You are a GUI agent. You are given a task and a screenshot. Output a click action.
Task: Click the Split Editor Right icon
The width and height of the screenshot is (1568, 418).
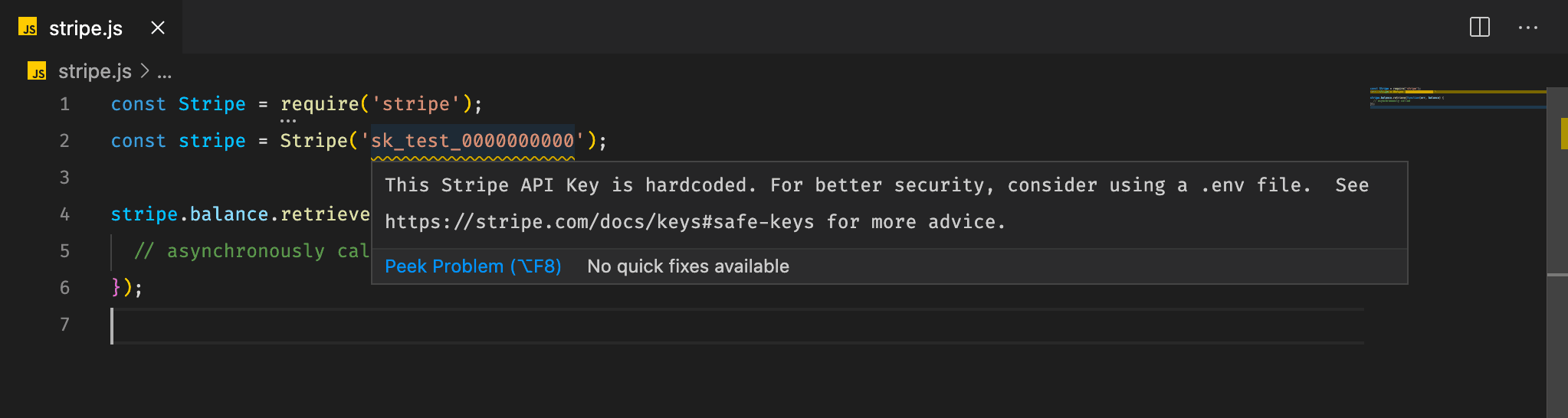click(x=1479, y=28)
